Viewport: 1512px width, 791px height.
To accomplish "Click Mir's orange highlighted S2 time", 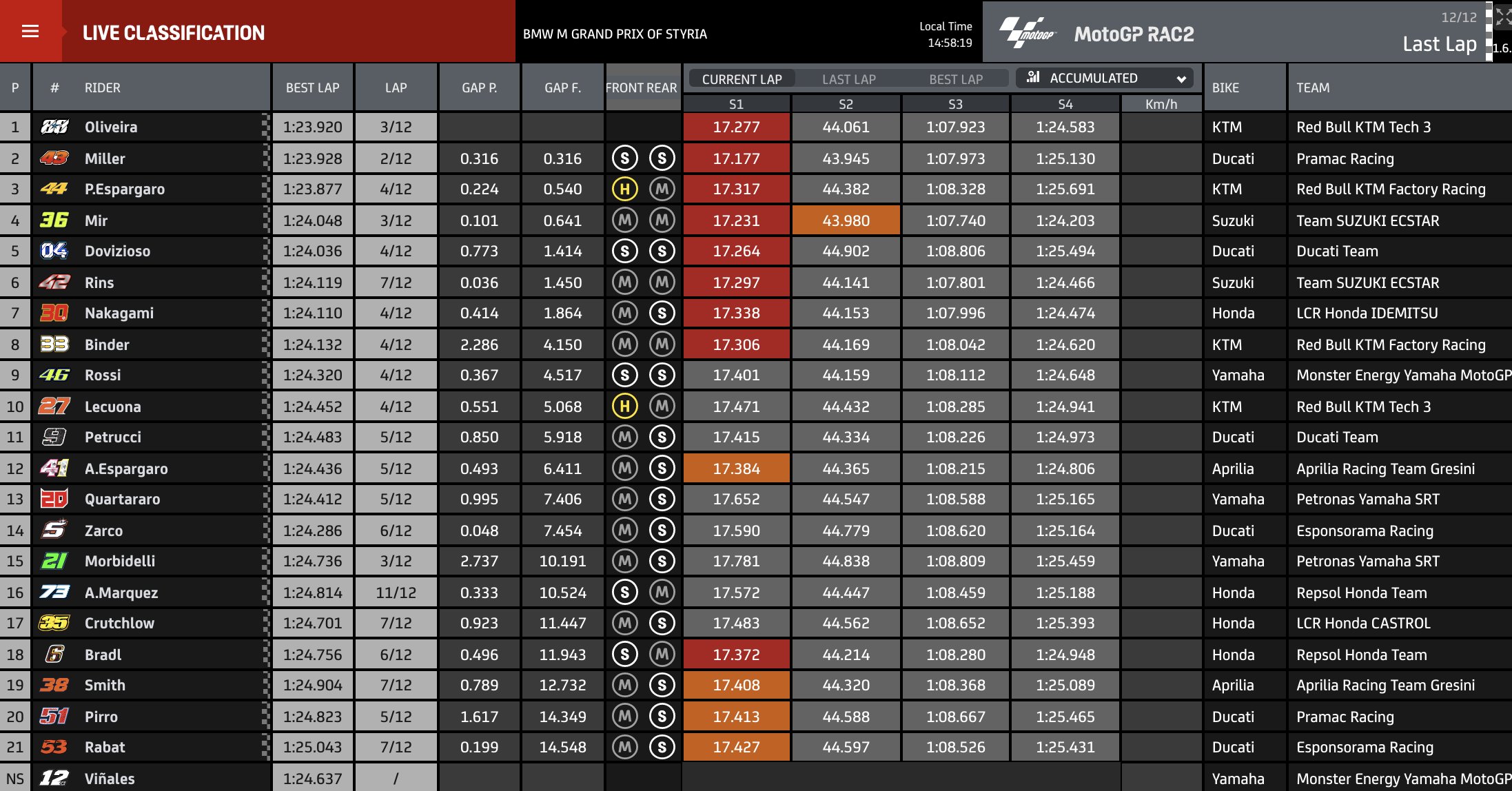I will pos(846,220).
